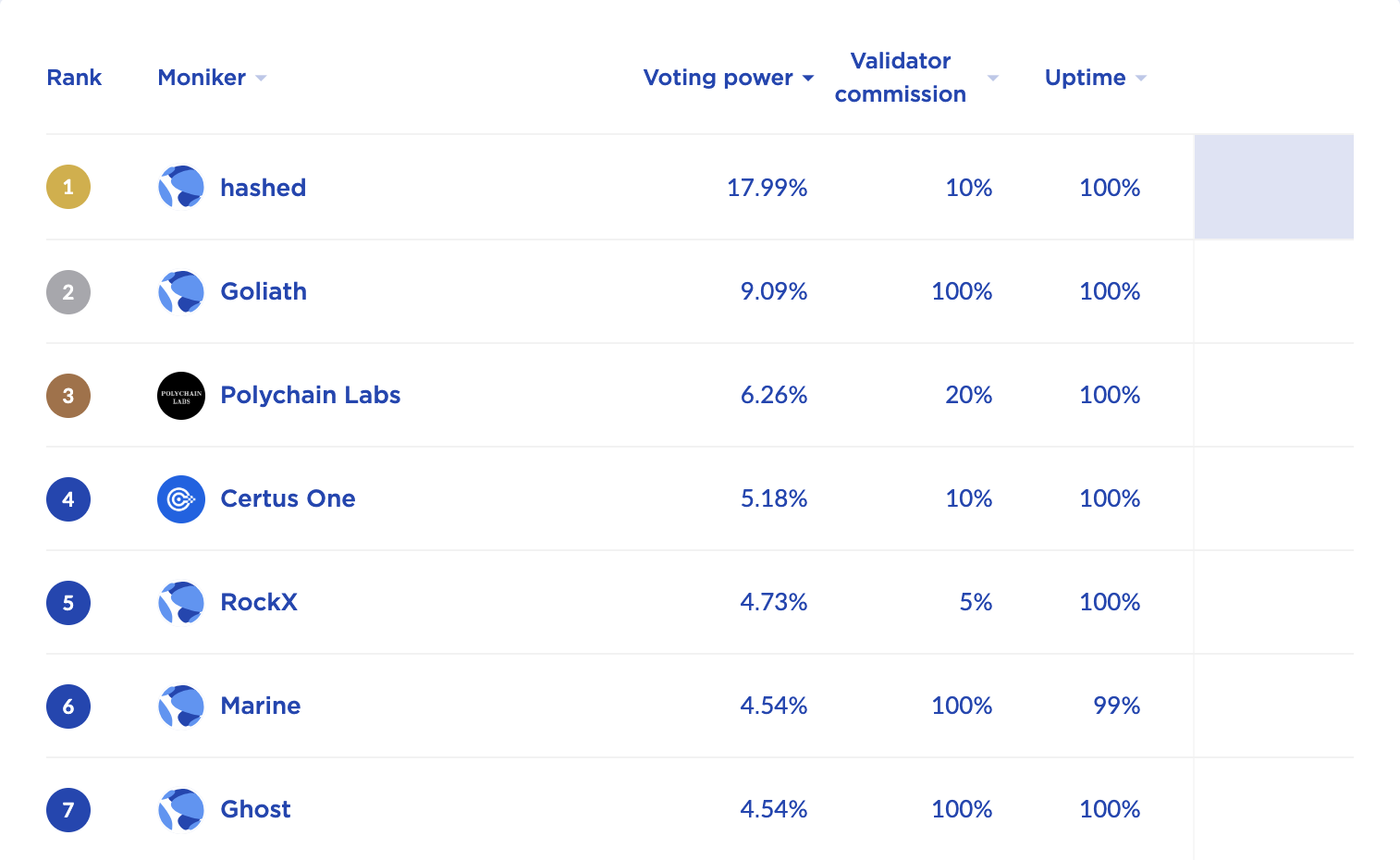Toggle the Voting power sort arrow
Screen dimensions: 1400x860
808,79
